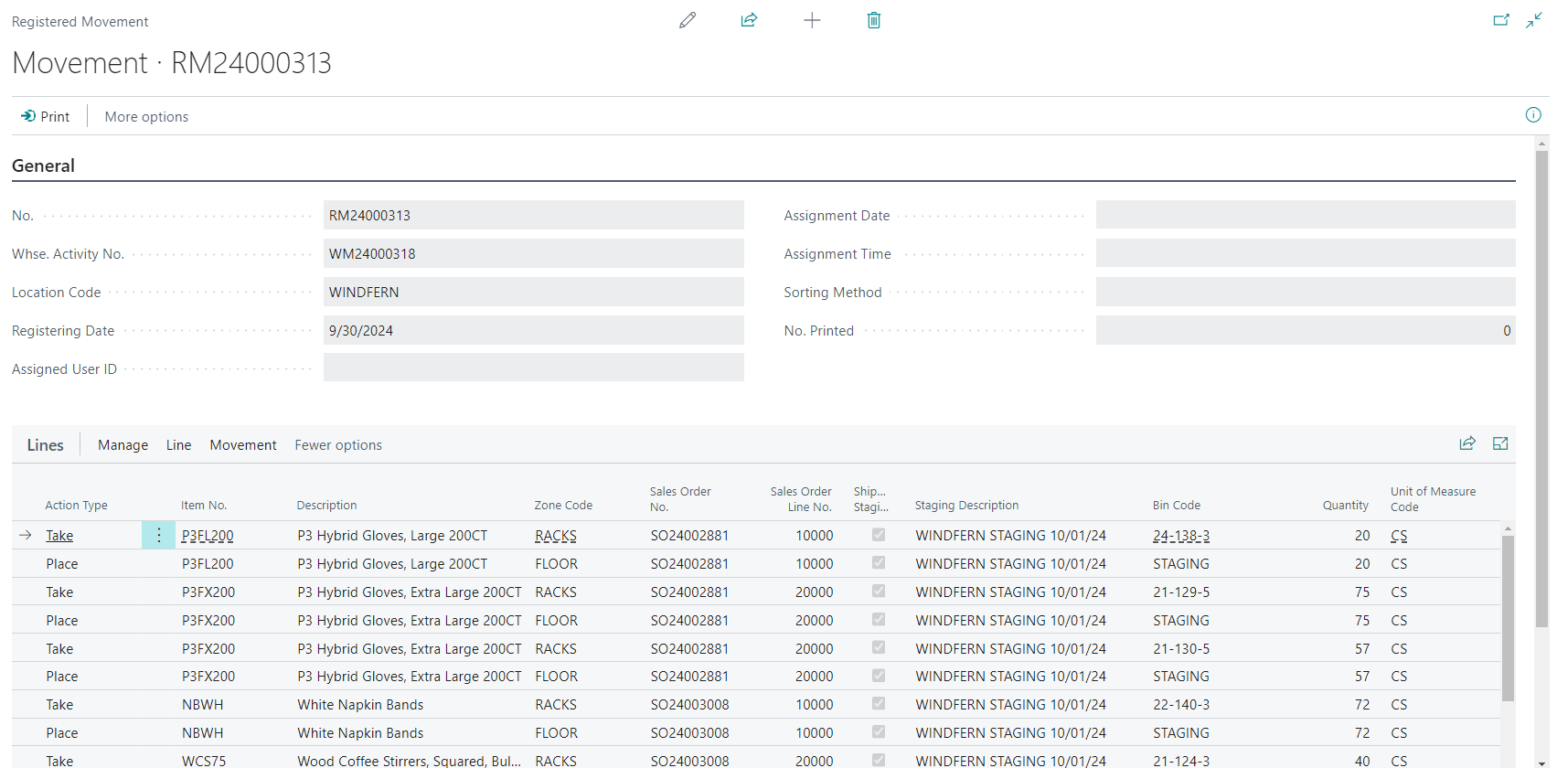Click the Zone Code column header
This screenshot has width=1568, height=768.
click(x=563, y=505)
